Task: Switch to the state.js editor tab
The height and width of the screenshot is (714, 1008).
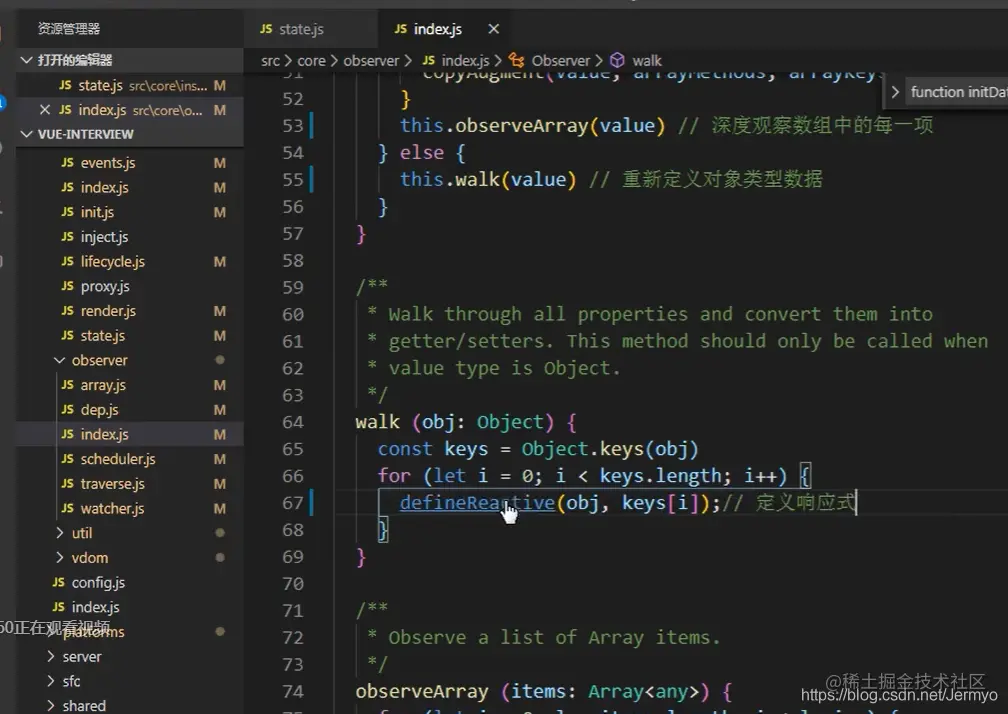Action: 301,29
